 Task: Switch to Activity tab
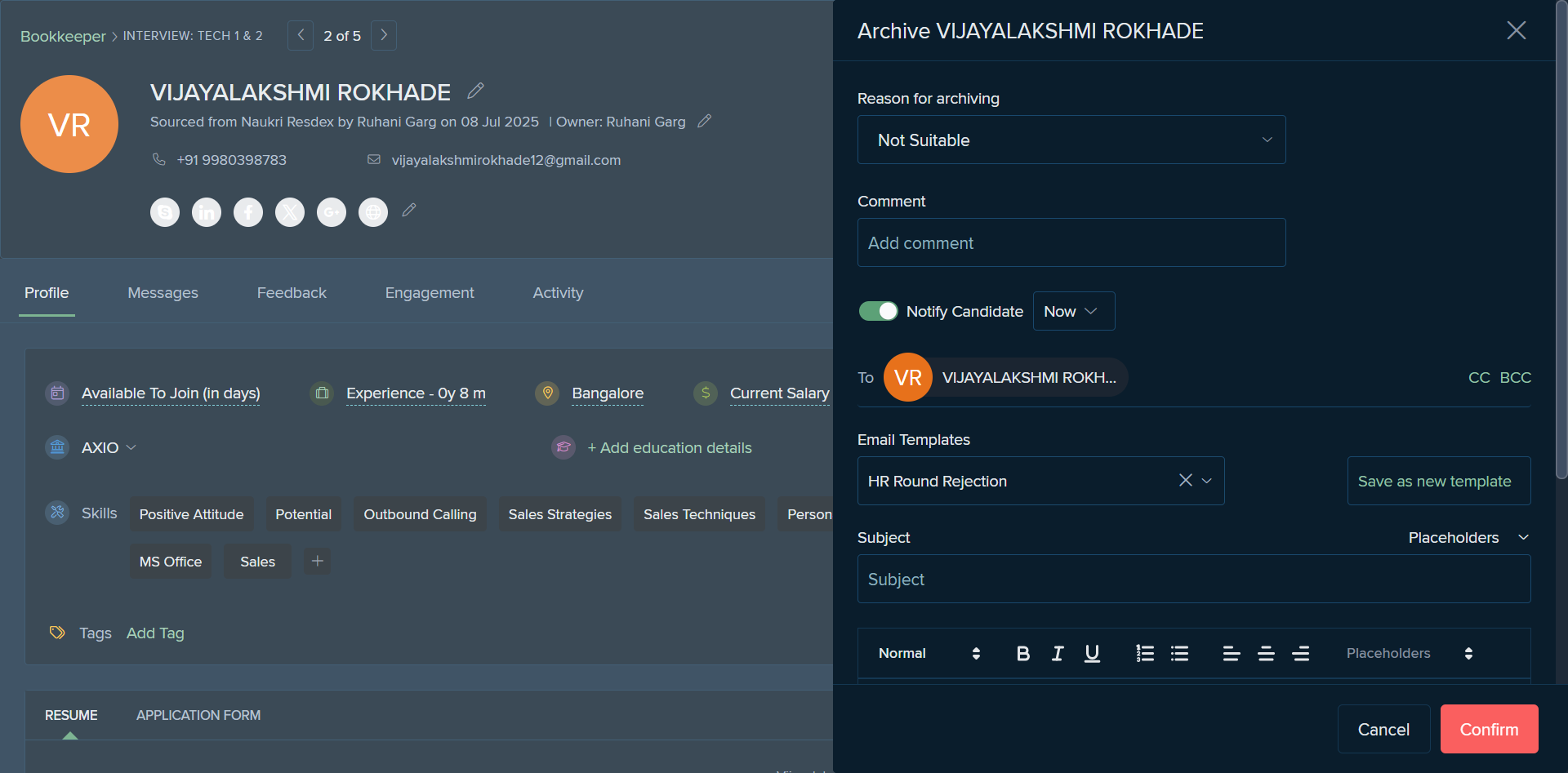point(558,292)
